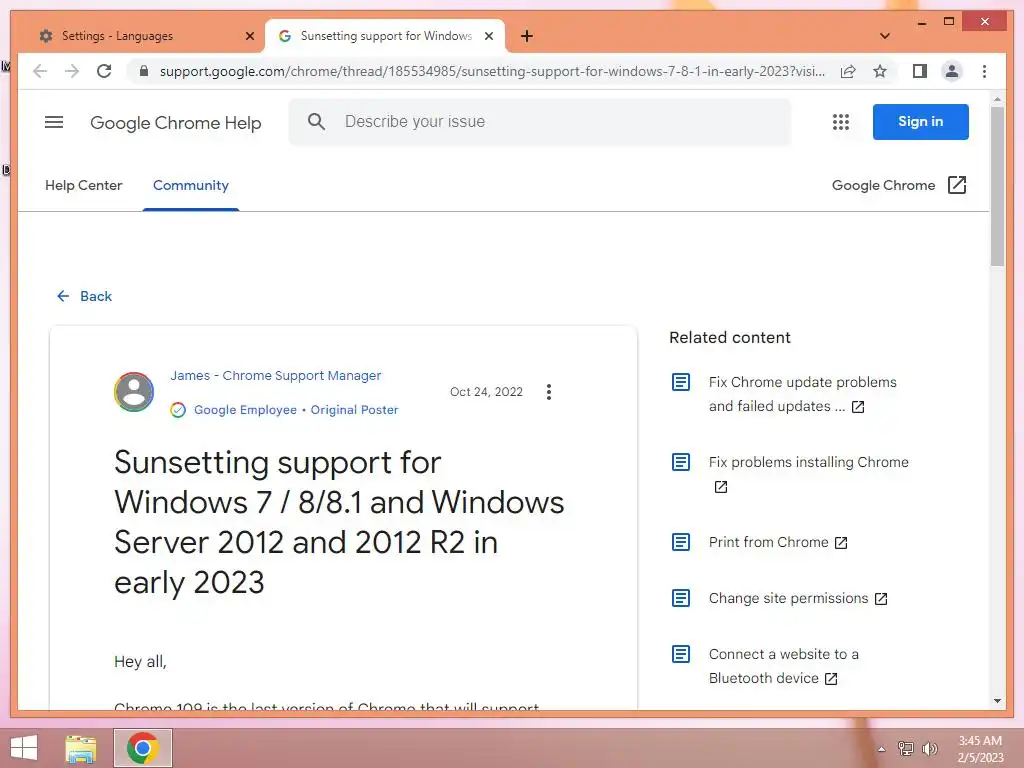Toggle the browser side panel
Viewport: 1024px width, 768px height.
tap(920, 71)
